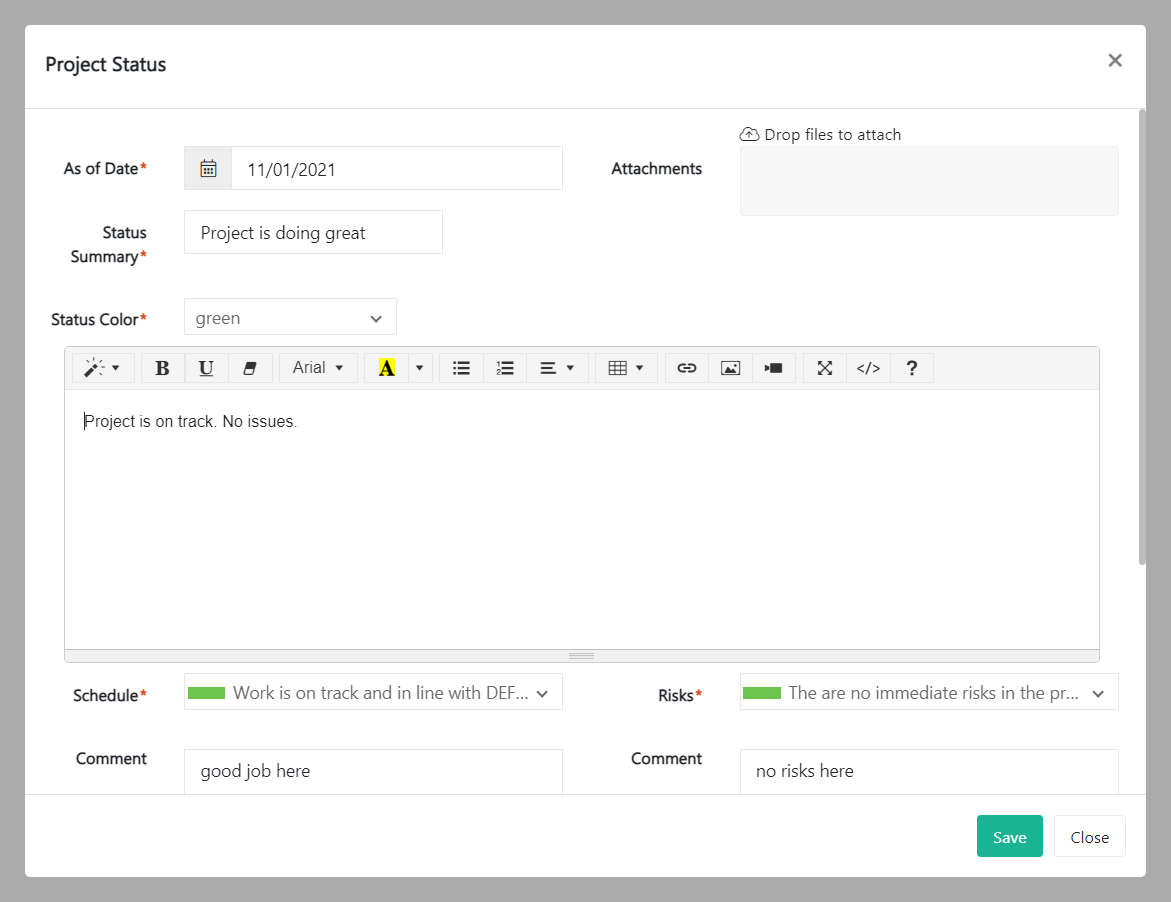Toggle fullscreen mode in the editor
The image size is (1171, 902).
pos(824,368)
